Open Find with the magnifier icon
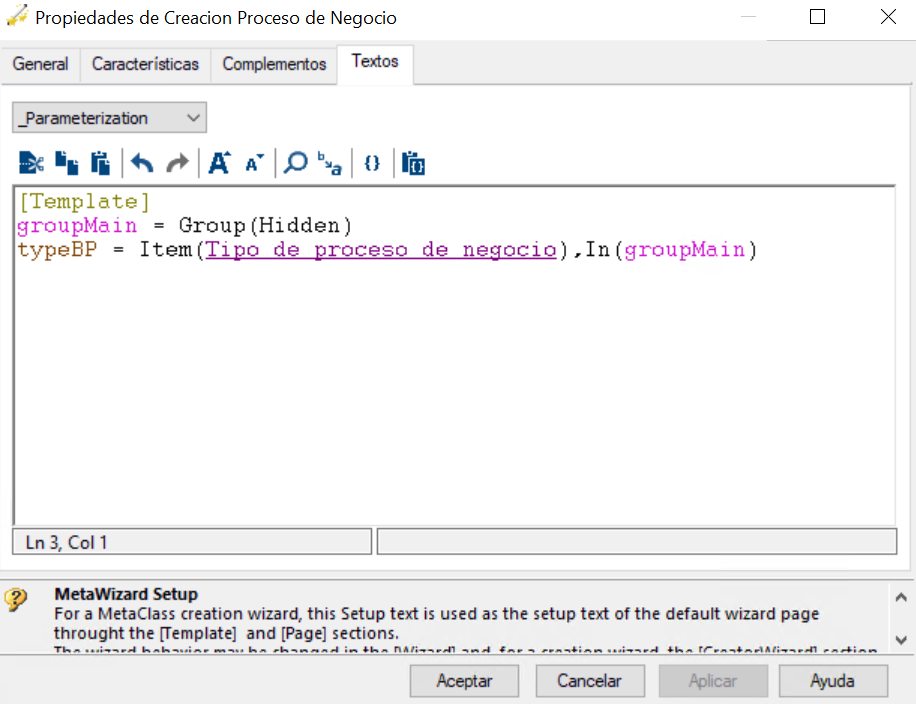The height and width of the screenshot is (704, 916). (x=296, y=163)
